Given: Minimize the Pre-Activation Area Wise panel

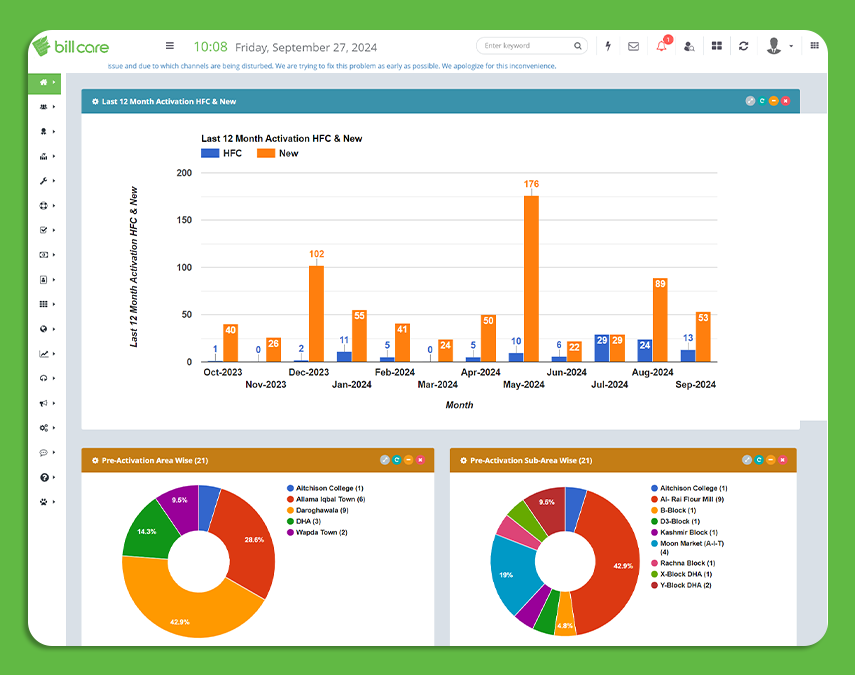Looking at the screenshot, I should click(x=408, y=460).
